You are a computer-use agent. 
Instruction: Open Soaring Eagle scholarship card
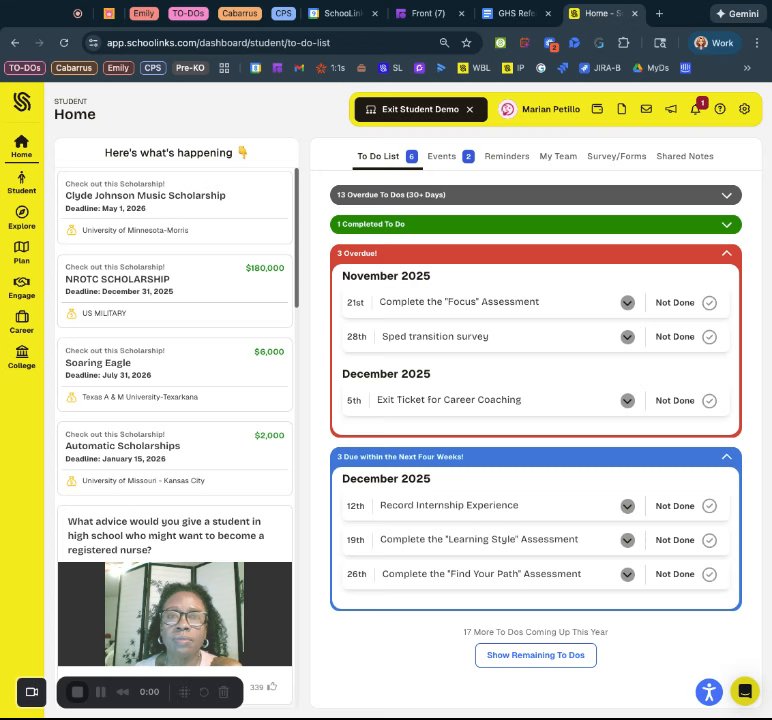click(175, 374)
